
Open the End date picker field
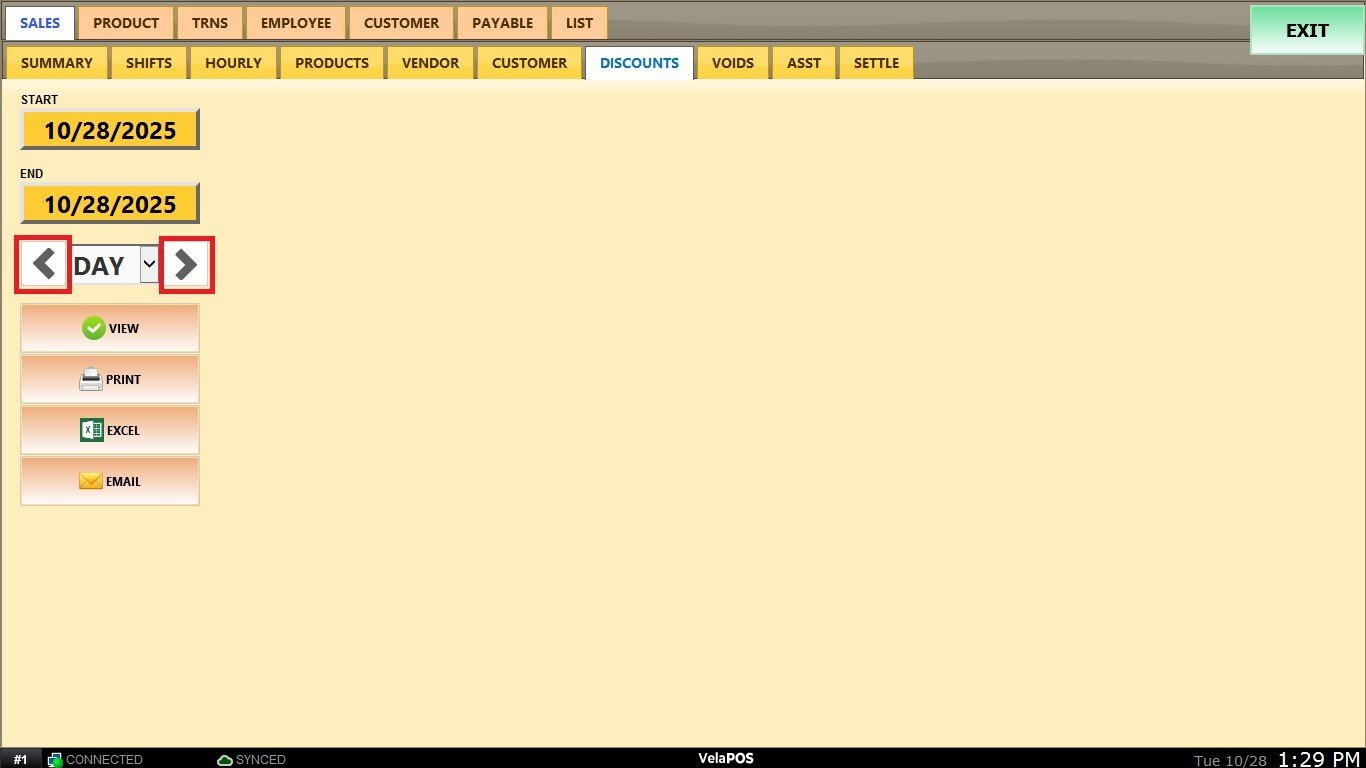110,204
